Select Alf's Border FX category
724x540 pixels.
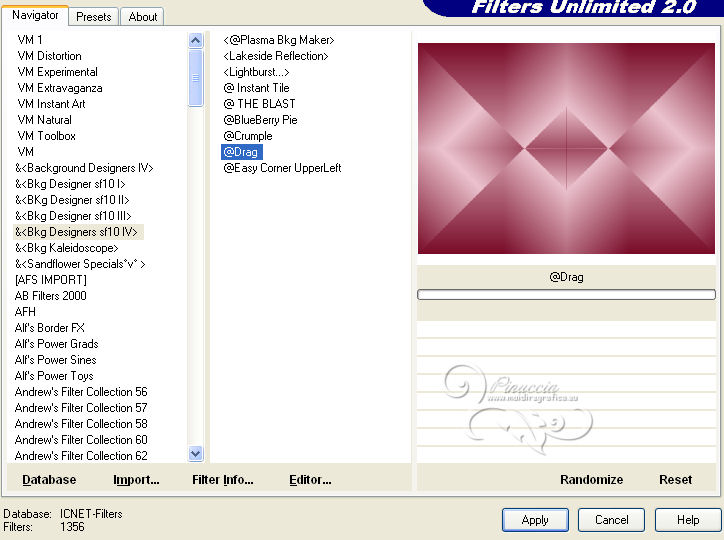[50, 328]
